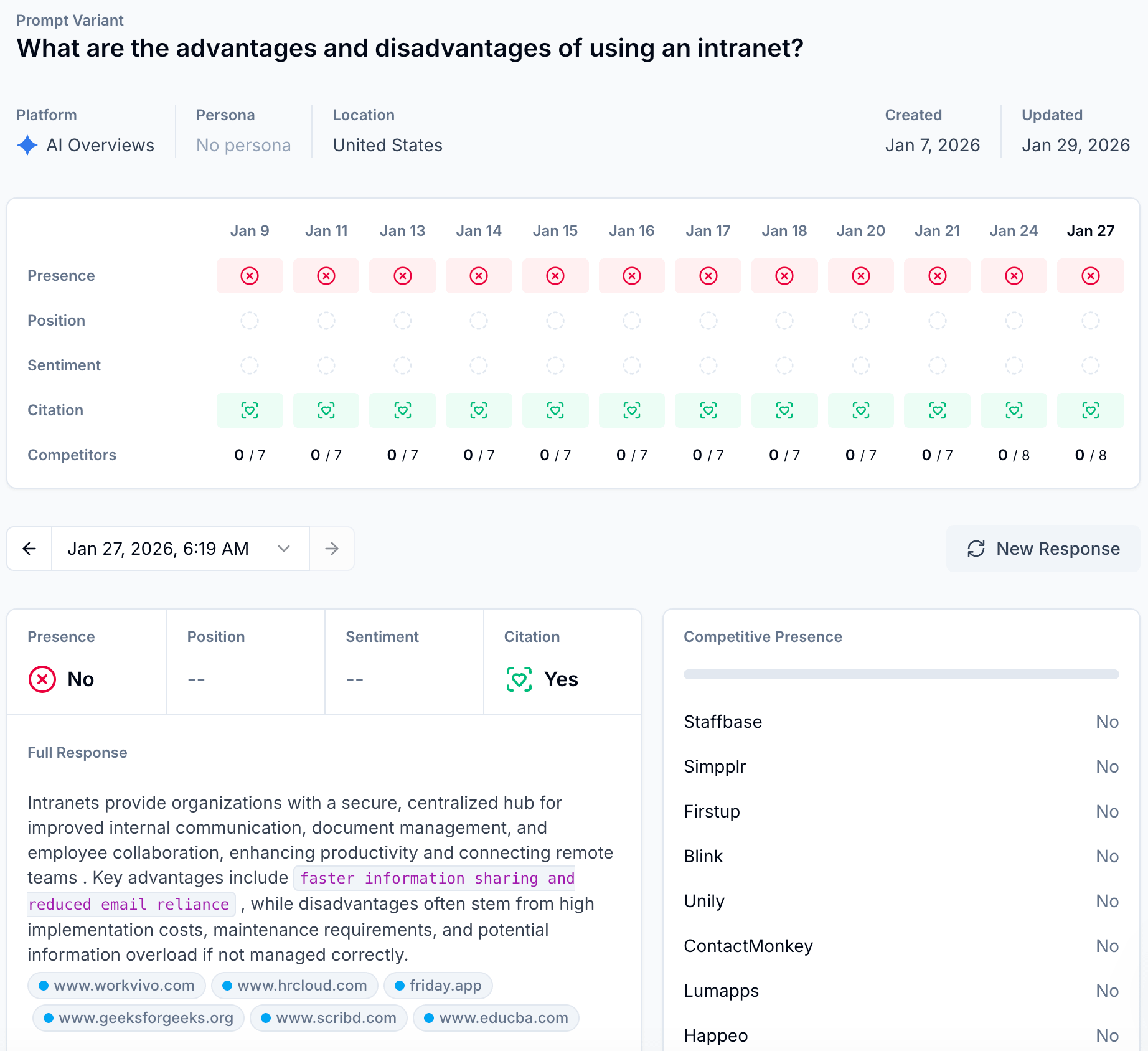This screenshot has height=1051, width=1148.
Task: Click the Jan 13 position placeholder circle
Action: [x=403, y=321]
